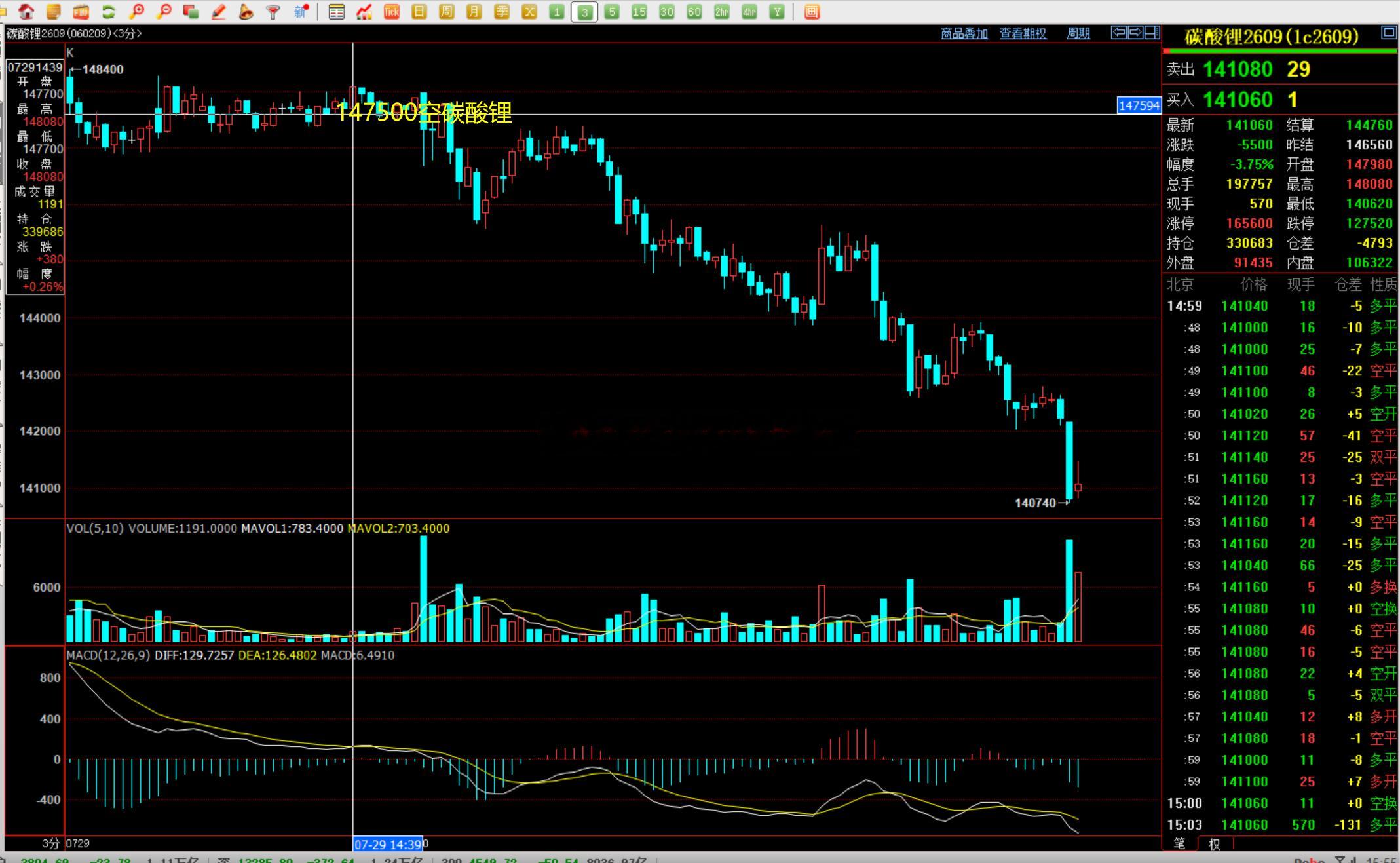This screenshot has width=1400, height=863.
Task: Go to the red Home icon
Action: tap(26, 11)
